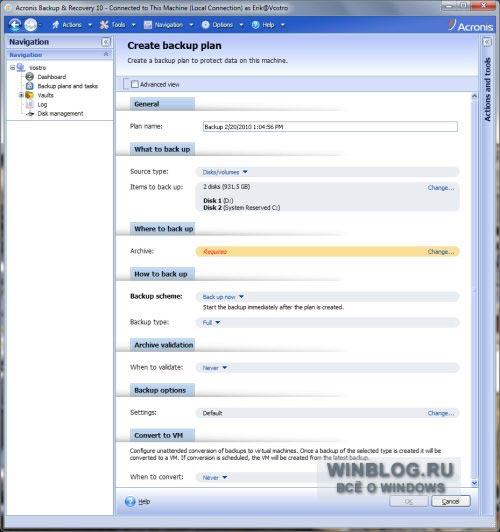Open the Tools menu dropdown arrow
500x532 pixels.
[x=134, y=25]
